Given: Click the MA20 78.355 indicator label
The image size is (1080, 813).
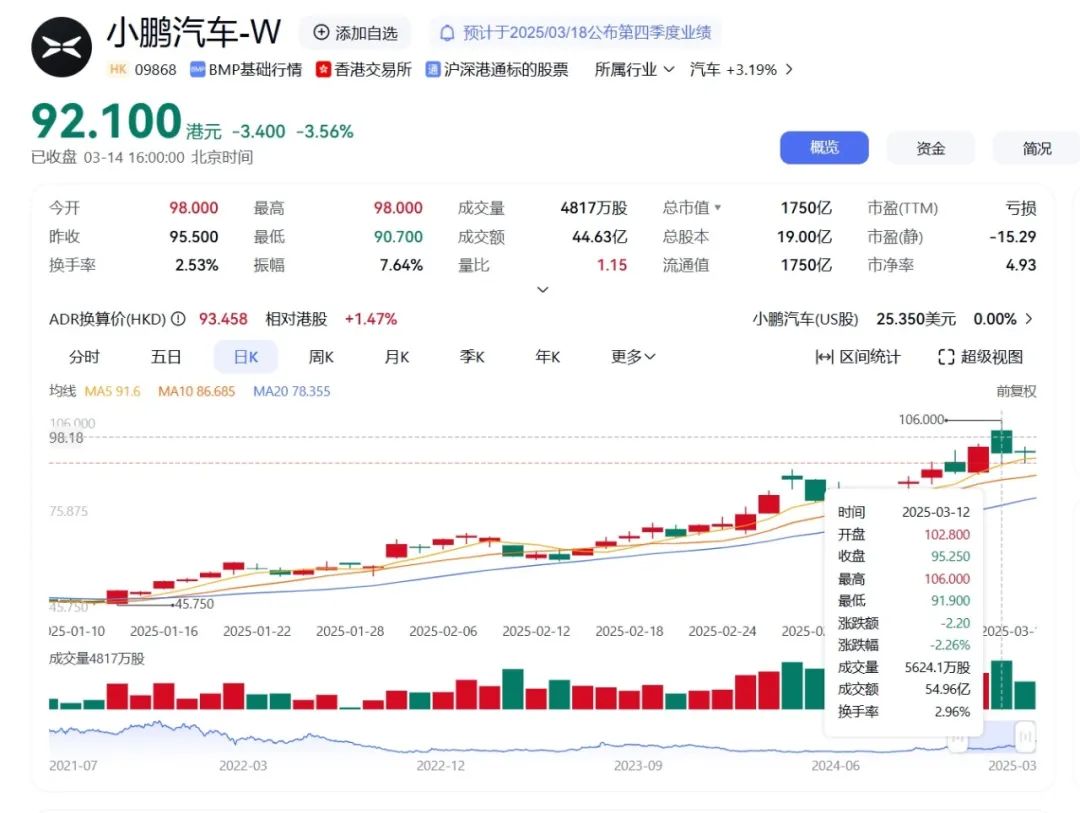Looking at the screenshot, I should pyautogui.click(x=291, y=391).
